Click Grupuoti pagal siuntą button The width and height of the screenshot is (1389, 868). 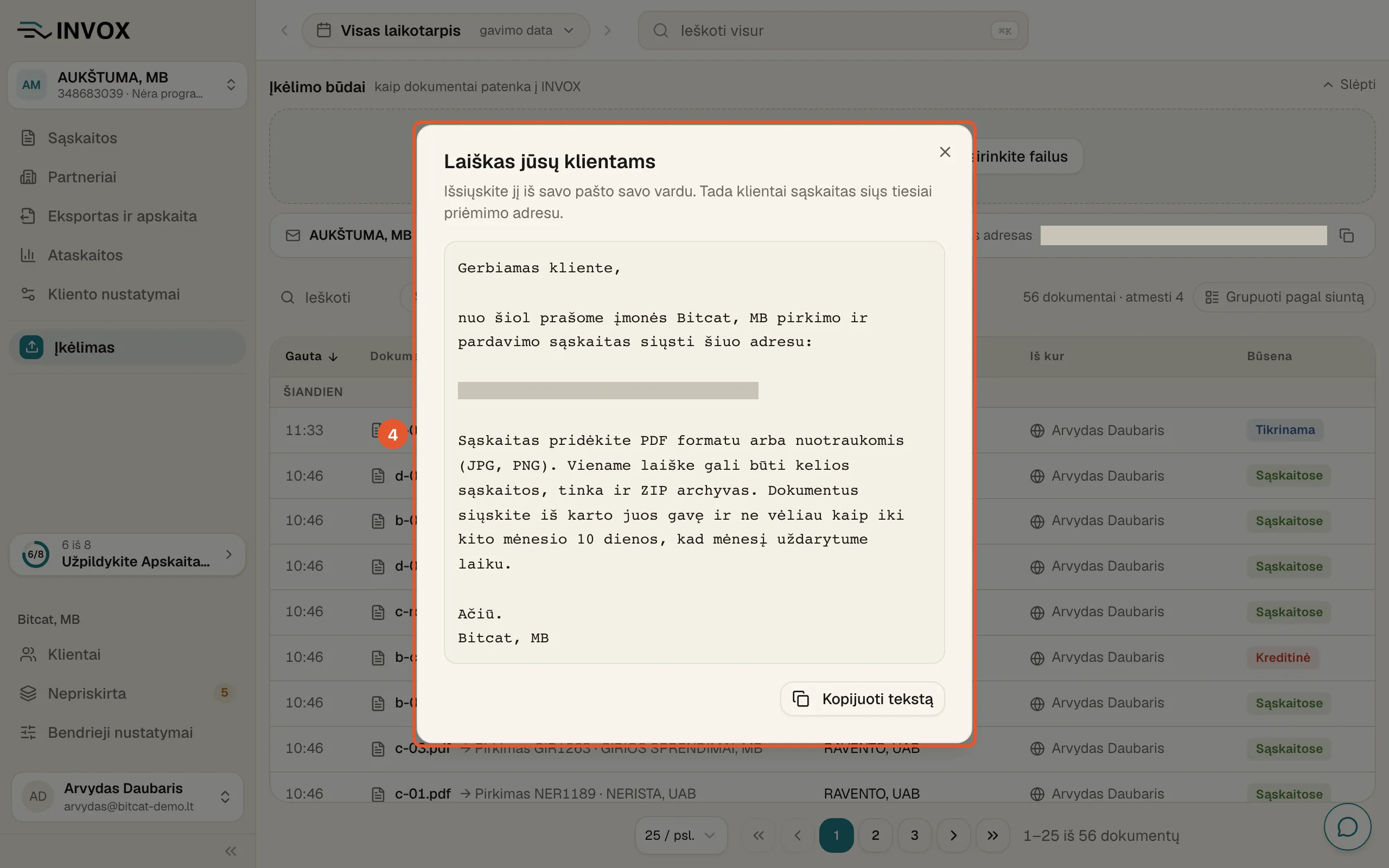pos(1284,297)
